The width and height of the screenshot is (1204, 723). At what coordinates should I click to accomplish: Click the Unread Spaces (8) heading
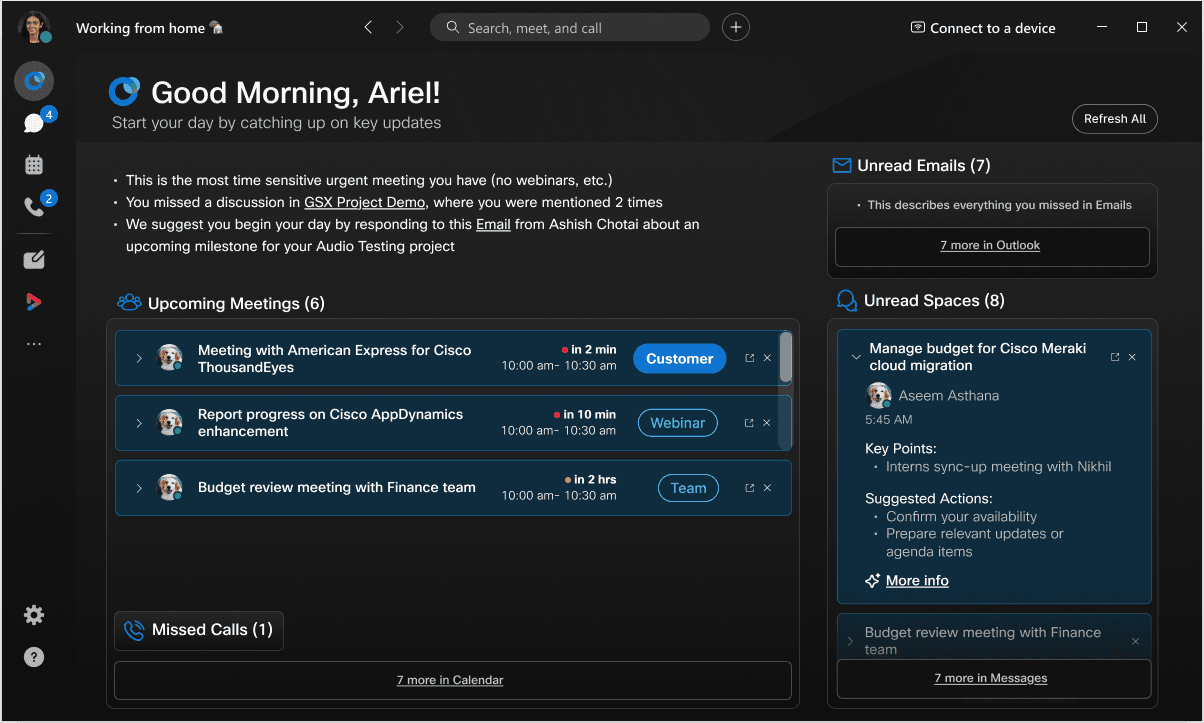click(934, 301)
